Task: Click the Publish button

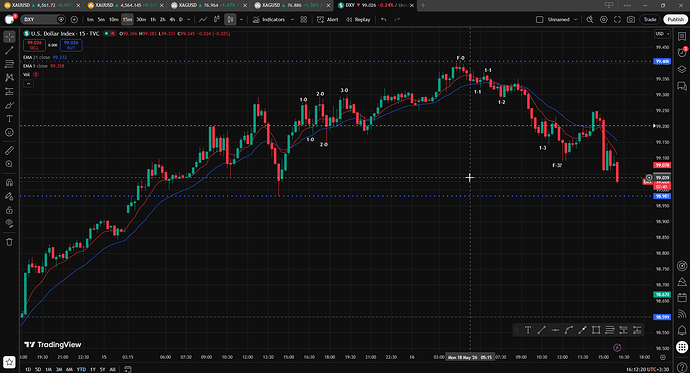Action: click(x=676, y=19)
